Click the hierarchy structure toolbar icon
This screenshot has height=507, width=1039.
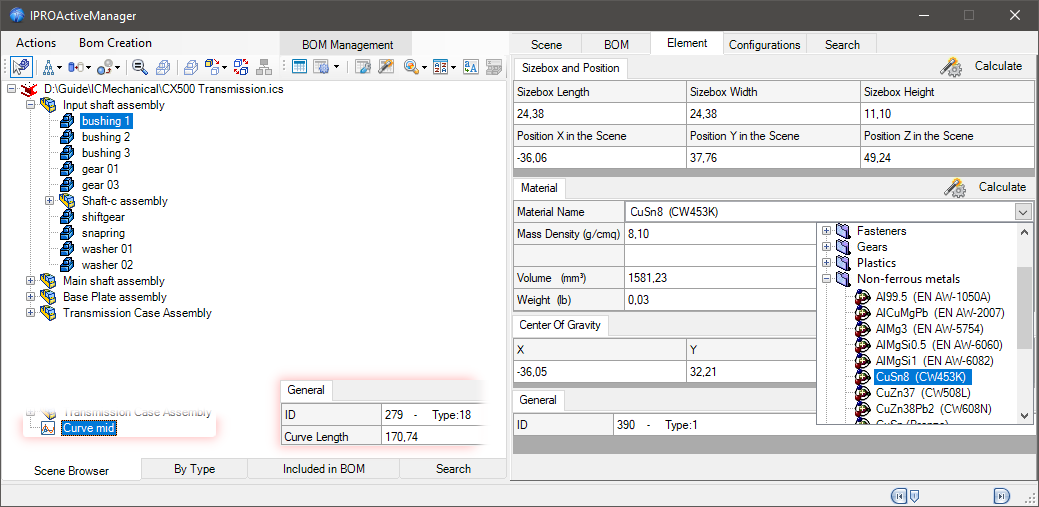264,67
